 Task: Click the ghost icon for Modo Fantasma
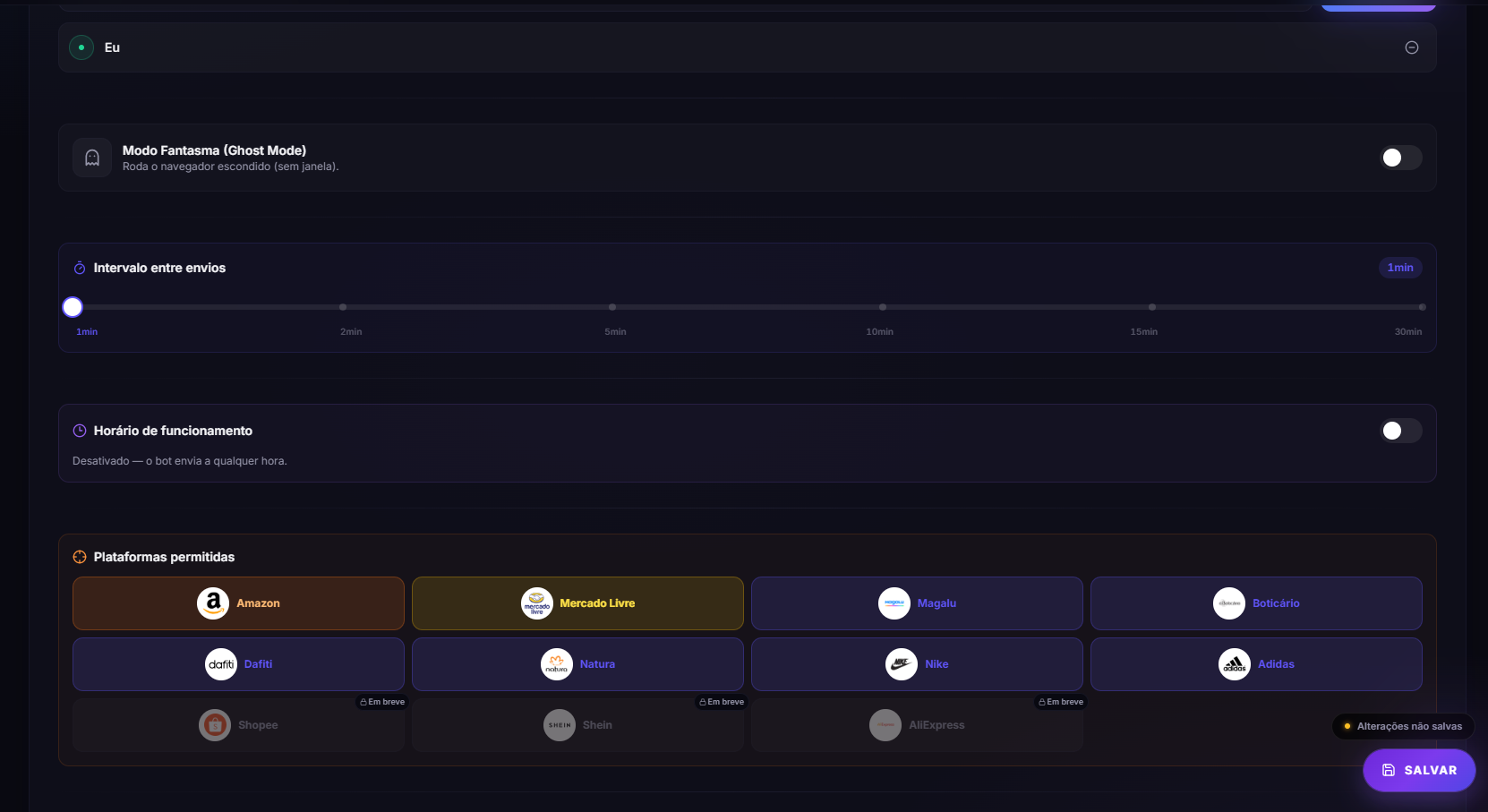92,158
